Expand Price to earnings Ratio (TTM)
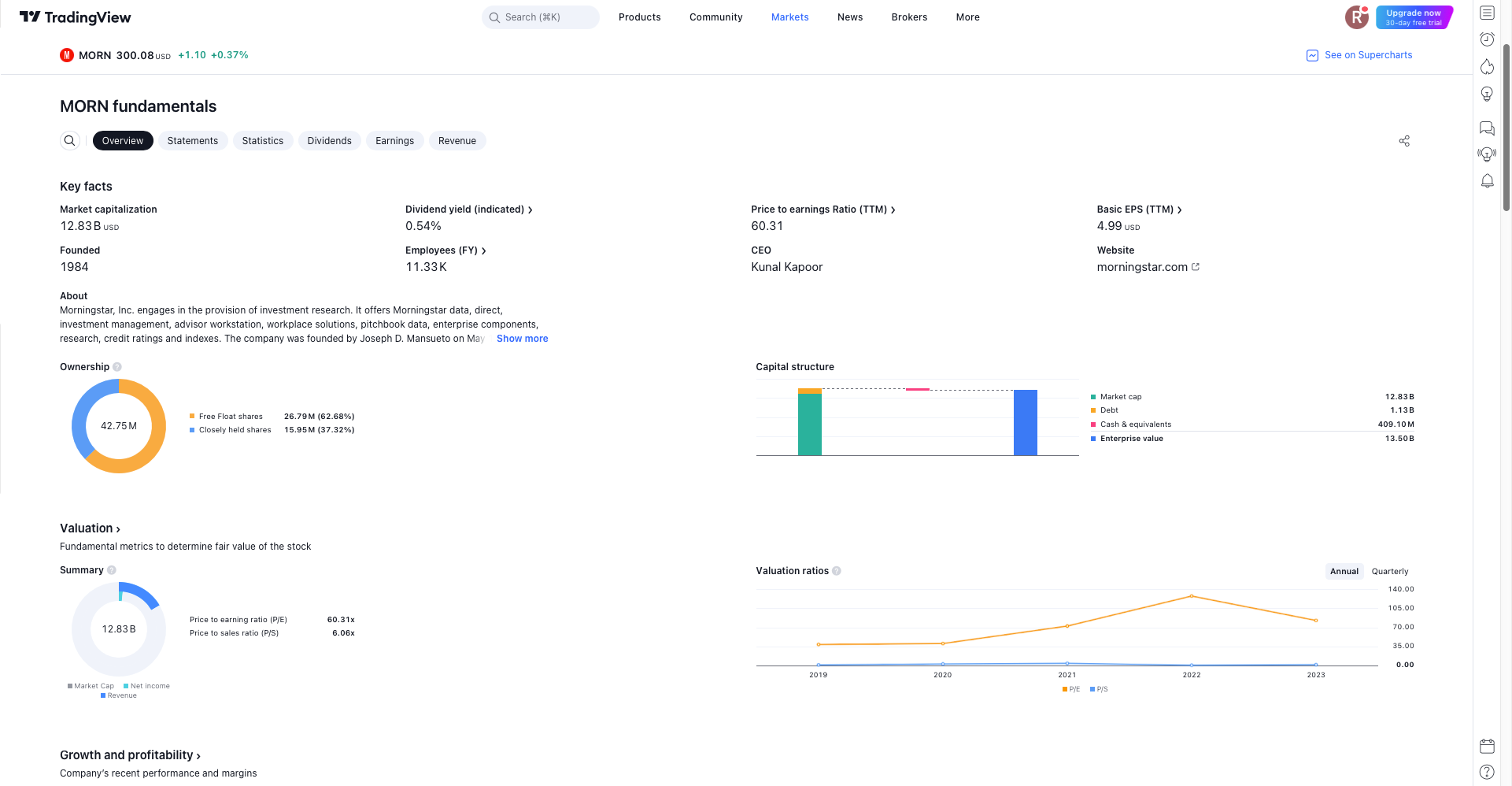Viewport: 1512px width, 786px height. click(823, 209)
